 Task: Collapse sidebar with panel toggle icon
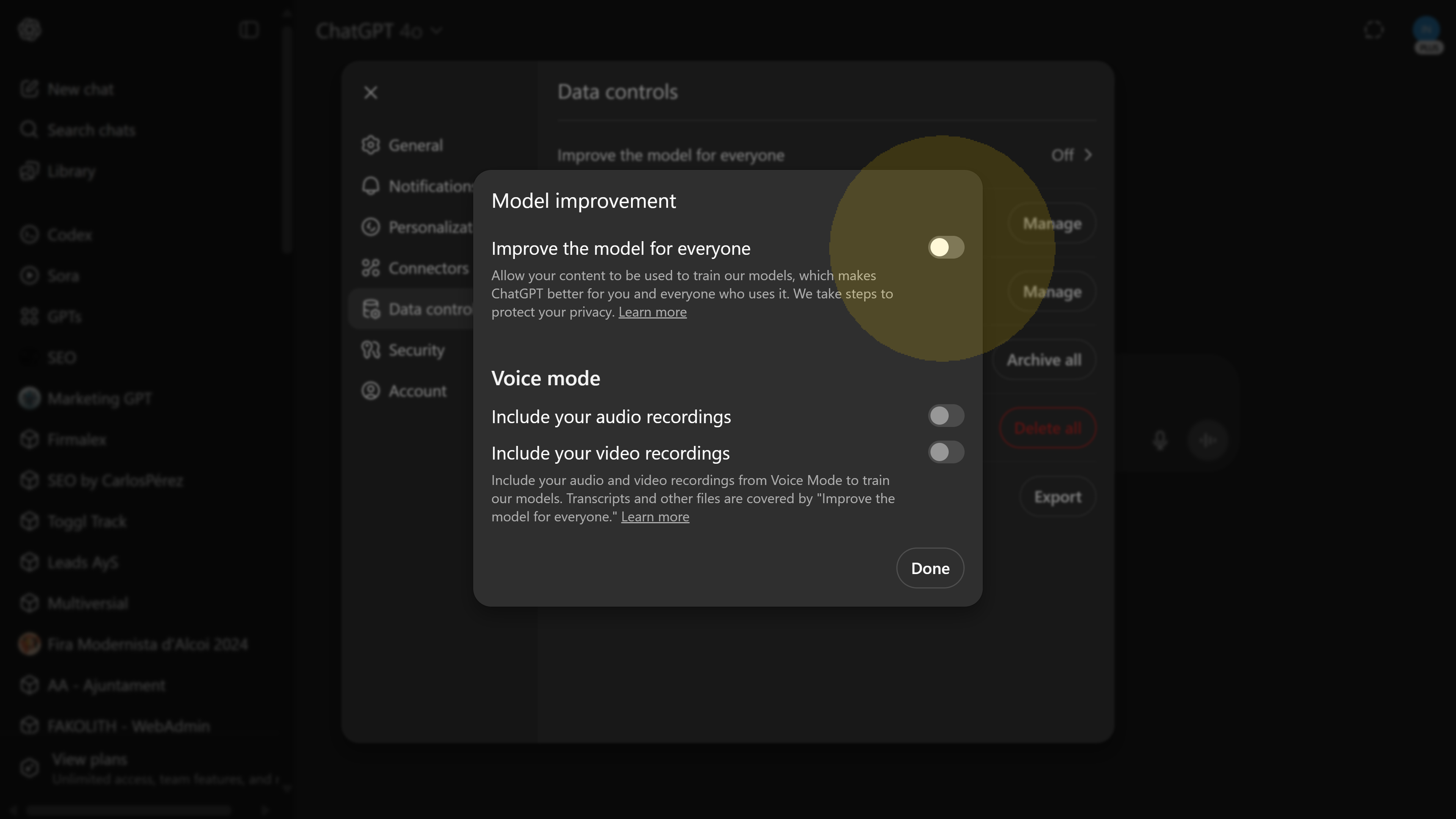[249, 30]
